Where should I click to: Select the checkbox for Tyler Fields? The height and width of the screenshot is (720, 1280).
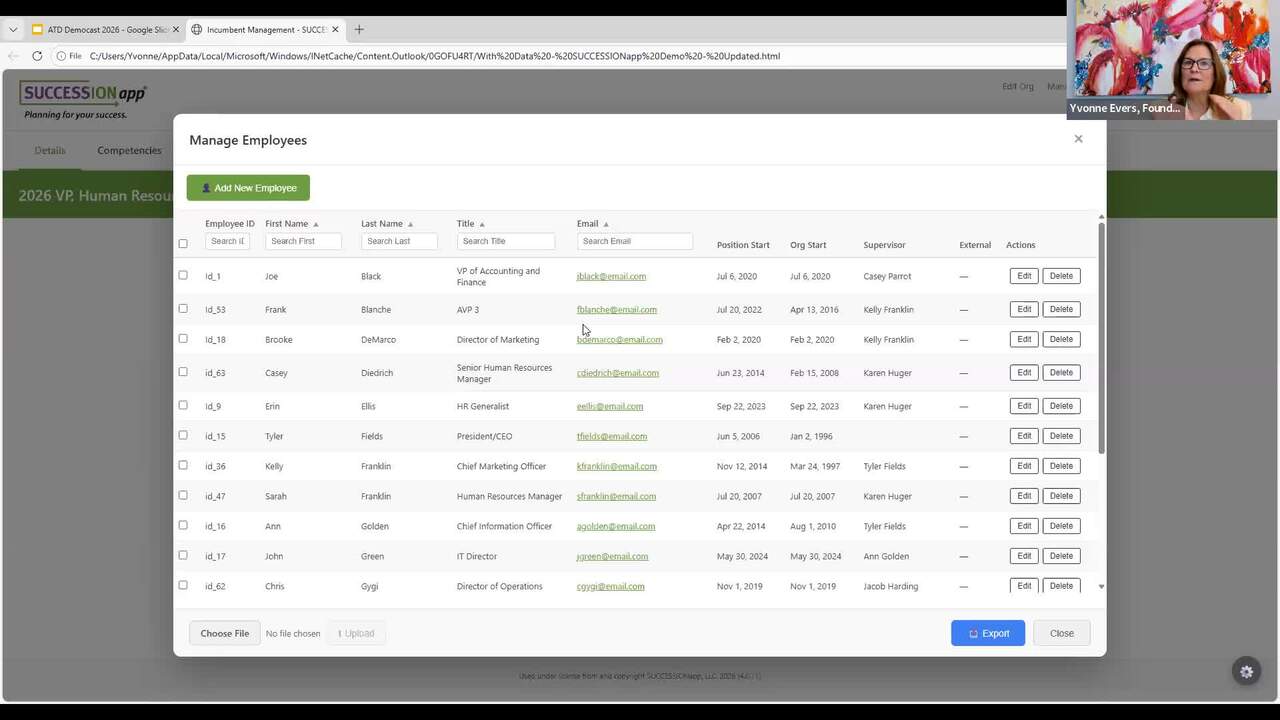click(183, 435)
